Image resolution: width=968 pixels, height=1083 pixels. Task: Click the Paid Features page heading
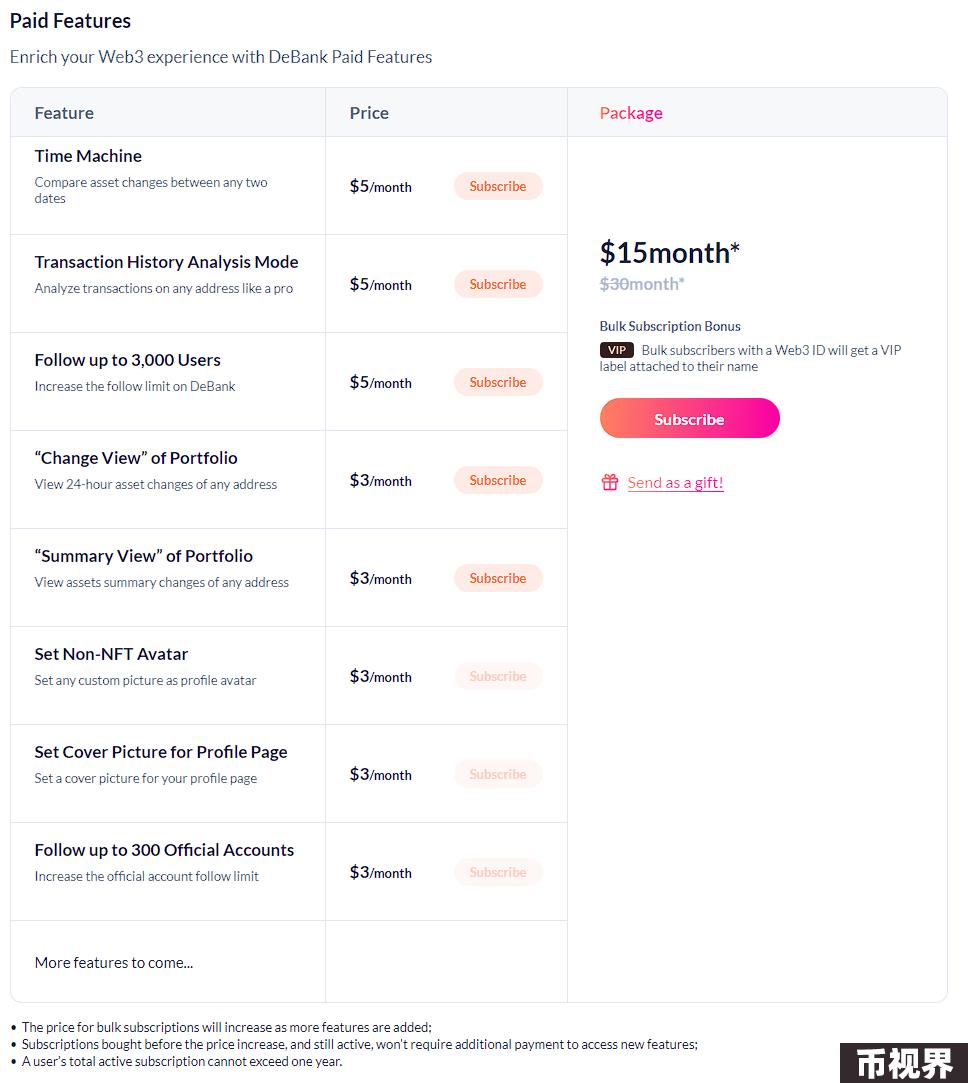(70, 21)
